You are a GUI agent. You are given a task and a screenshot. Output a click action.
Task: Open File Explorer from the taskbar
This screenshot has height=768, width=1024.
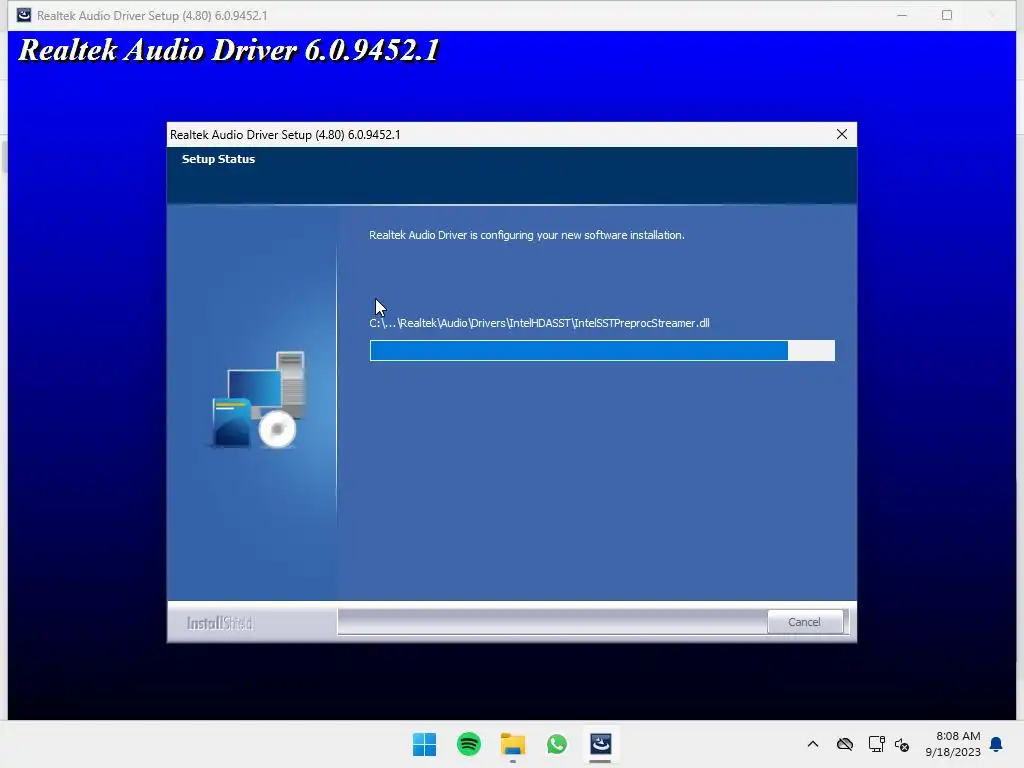click(513, 744)
